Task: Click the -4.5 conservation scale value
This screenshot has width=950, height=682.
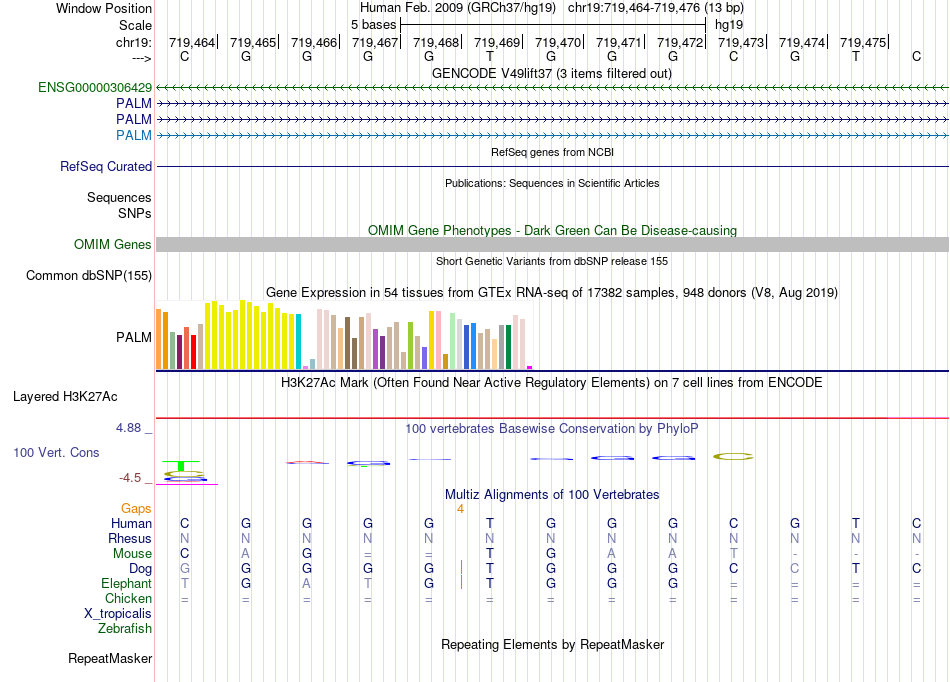Action: (x=130, y=478)
